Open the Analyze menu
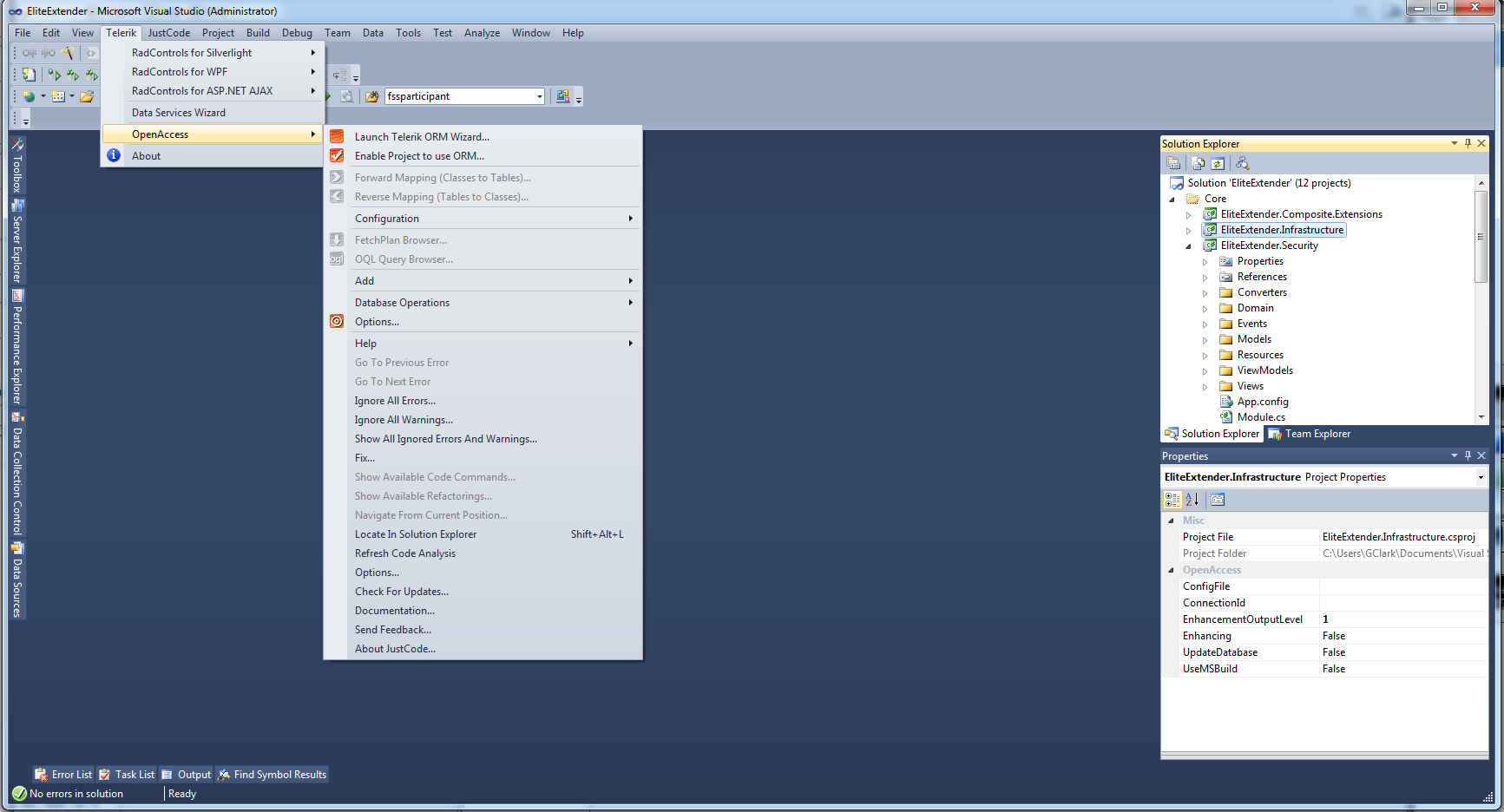Viewport: 1504px width, 812px height. (x=482, y=33)
